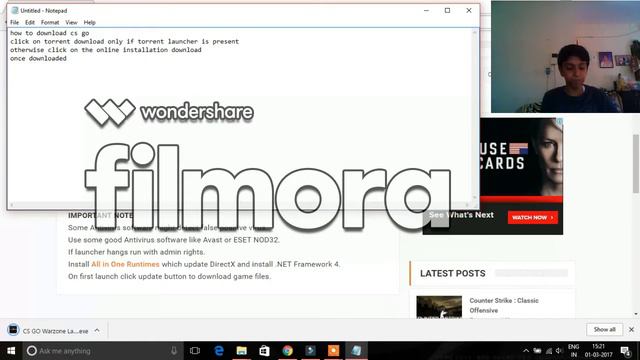Screen dimensions: 640x360
Task: Open the Windows Store from the taskbar
Action: click(264, 351)
